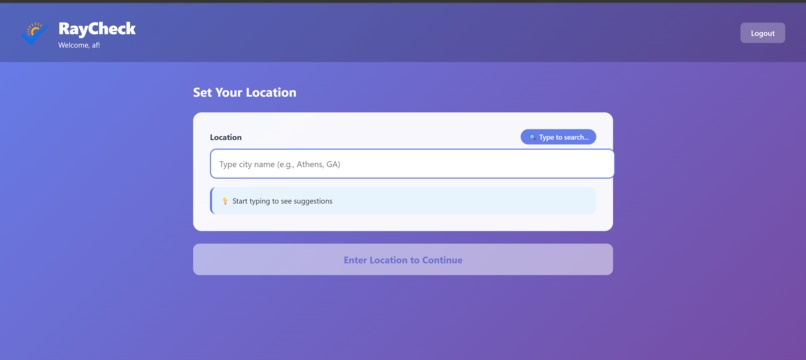This screenshot has height=360, width=806.
Task: Click the 'Start typing to see suggestions' hint
Action: [403, 201]
